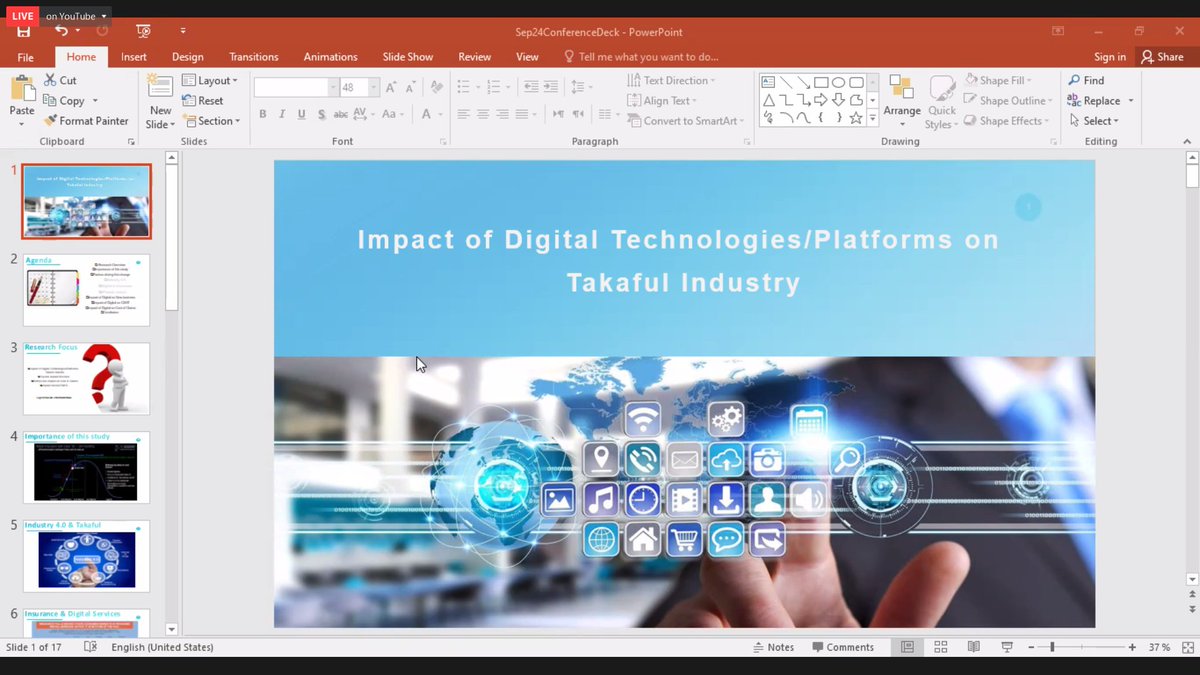The image size is (1200, 675).
Task: Cut the selection with the scissors icon
Action: pos(60,80)
